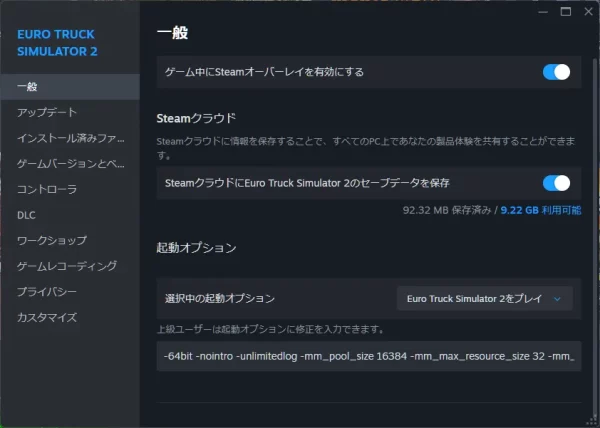Click the launch options text field
This screenshot has height=428, width=600.
tap(369, 356)
